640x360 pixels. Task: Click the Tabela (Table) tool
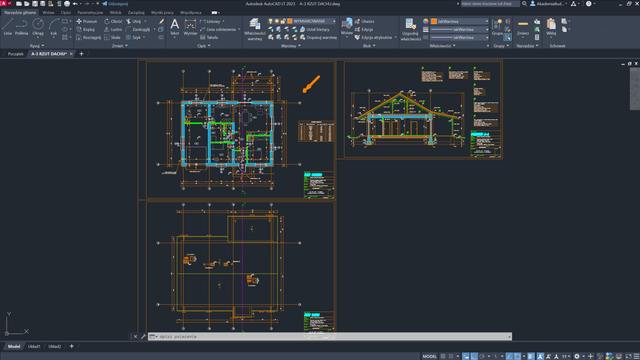pos(209,37)
